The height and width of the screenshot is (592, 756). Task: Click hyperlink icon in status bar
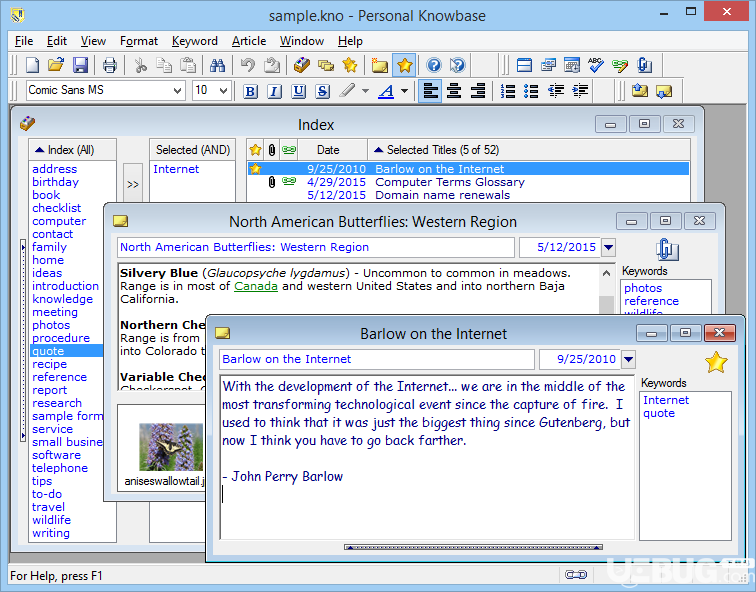tap(575, 575)
